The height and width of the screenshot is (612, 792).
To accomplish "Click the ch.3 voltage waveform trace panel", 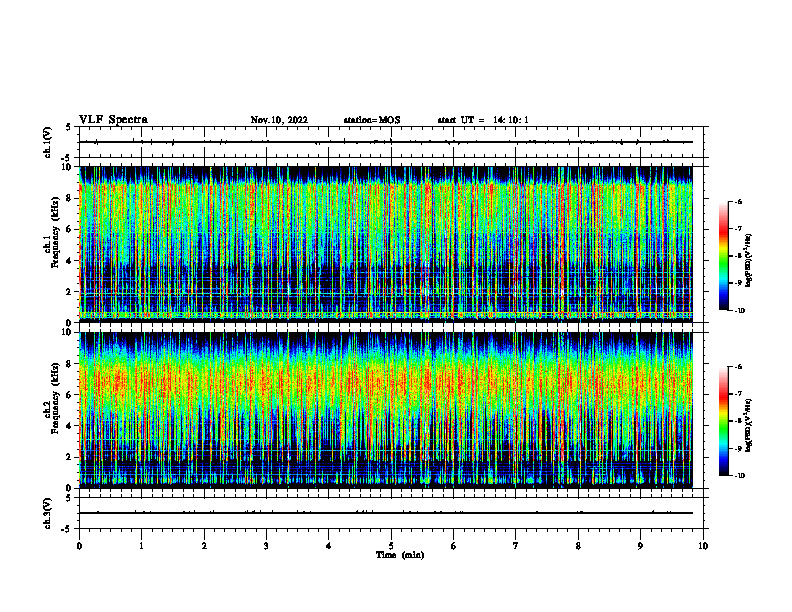I will pyautogui.click(x=391, y=513).
